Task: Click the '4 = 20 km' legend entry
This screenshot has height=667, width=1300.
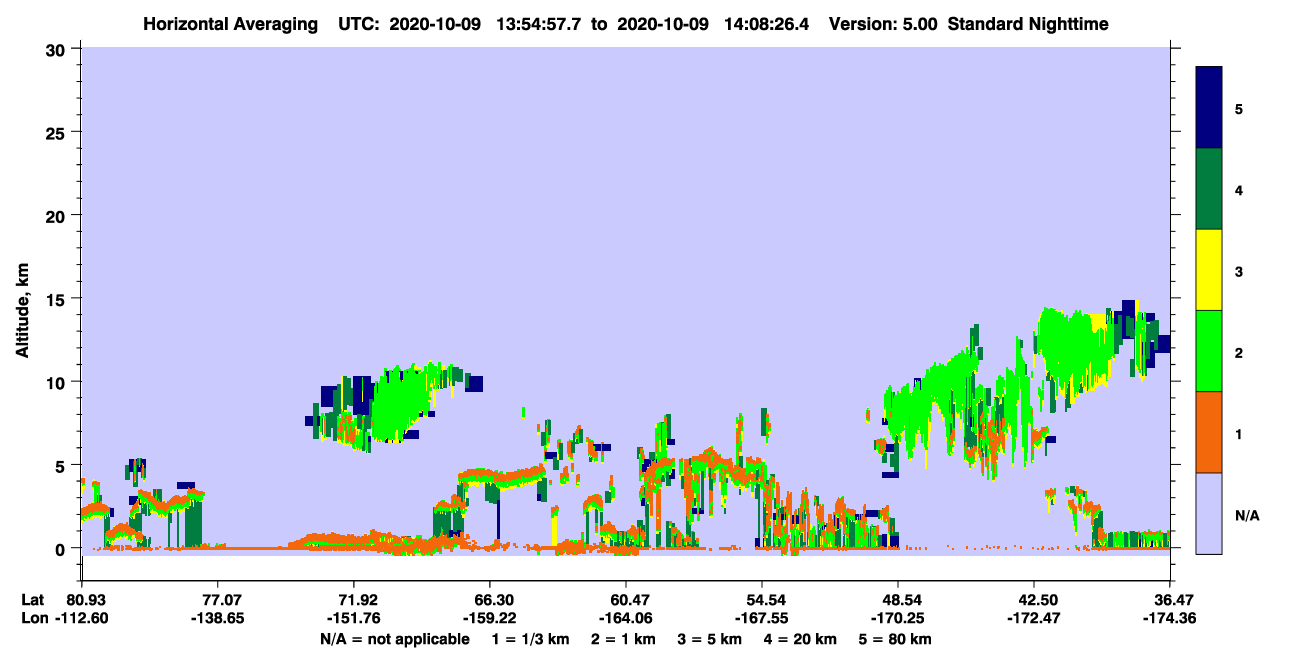Action: 801,639
